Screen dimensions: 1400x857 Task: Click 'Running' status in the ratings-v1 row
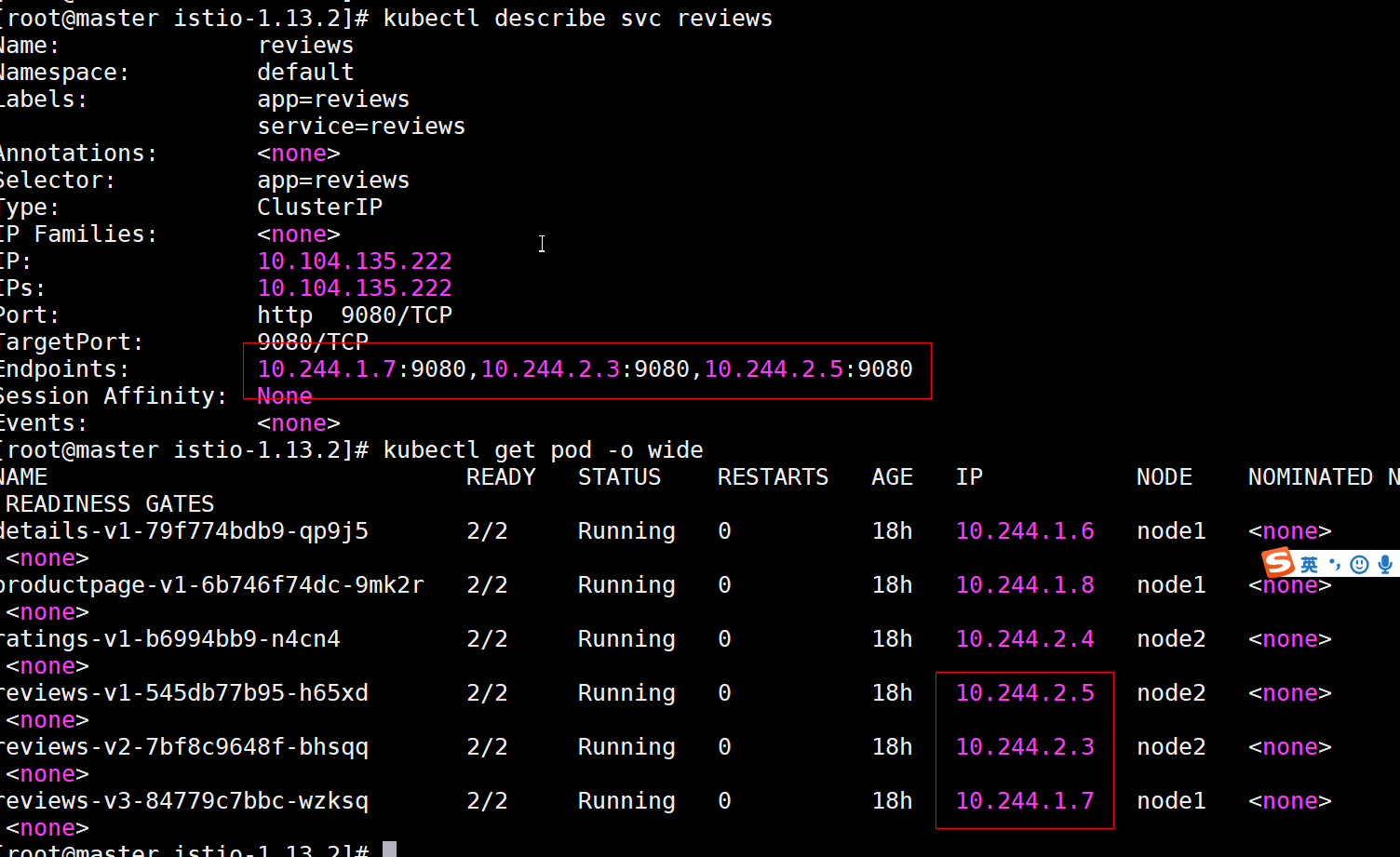point(626,639)
